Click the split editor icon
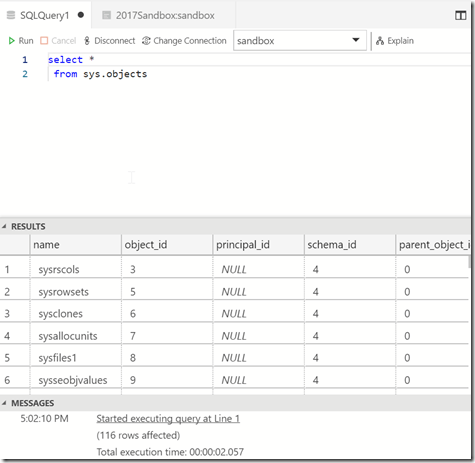The image size is (475, 463). (x=461, y=15)
